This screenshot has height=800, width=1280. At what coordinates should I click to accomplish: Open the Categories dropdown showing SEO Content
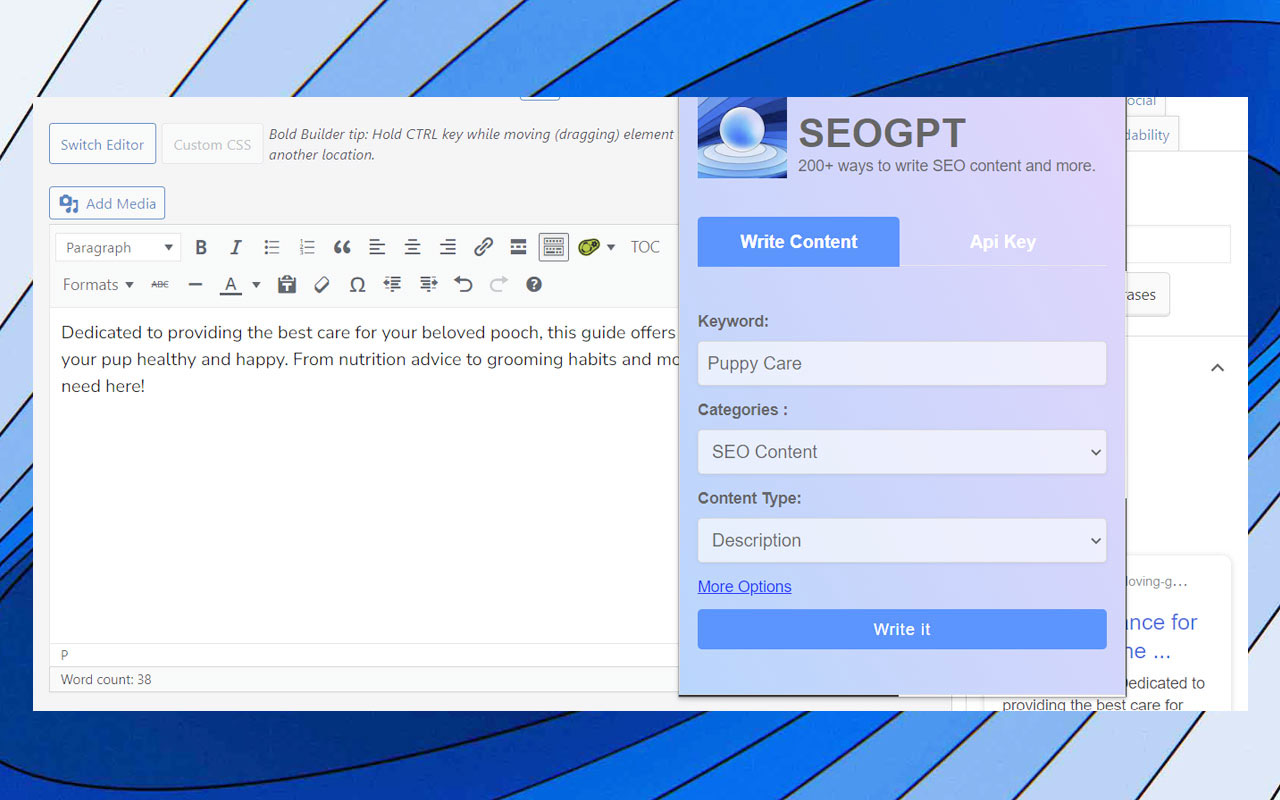901,452
